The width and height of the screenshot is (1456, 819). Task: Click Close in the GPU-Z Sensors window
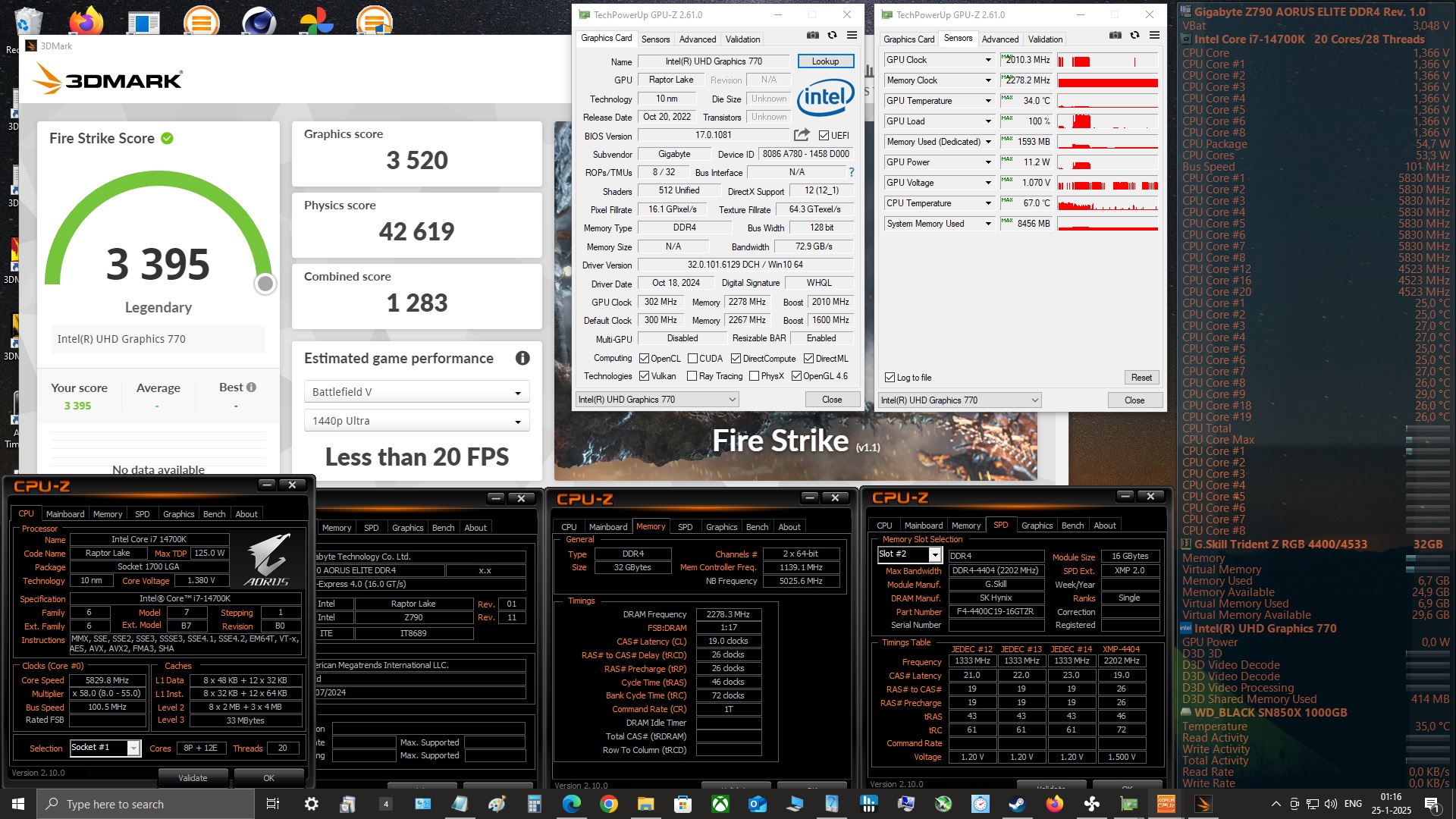1134,400
